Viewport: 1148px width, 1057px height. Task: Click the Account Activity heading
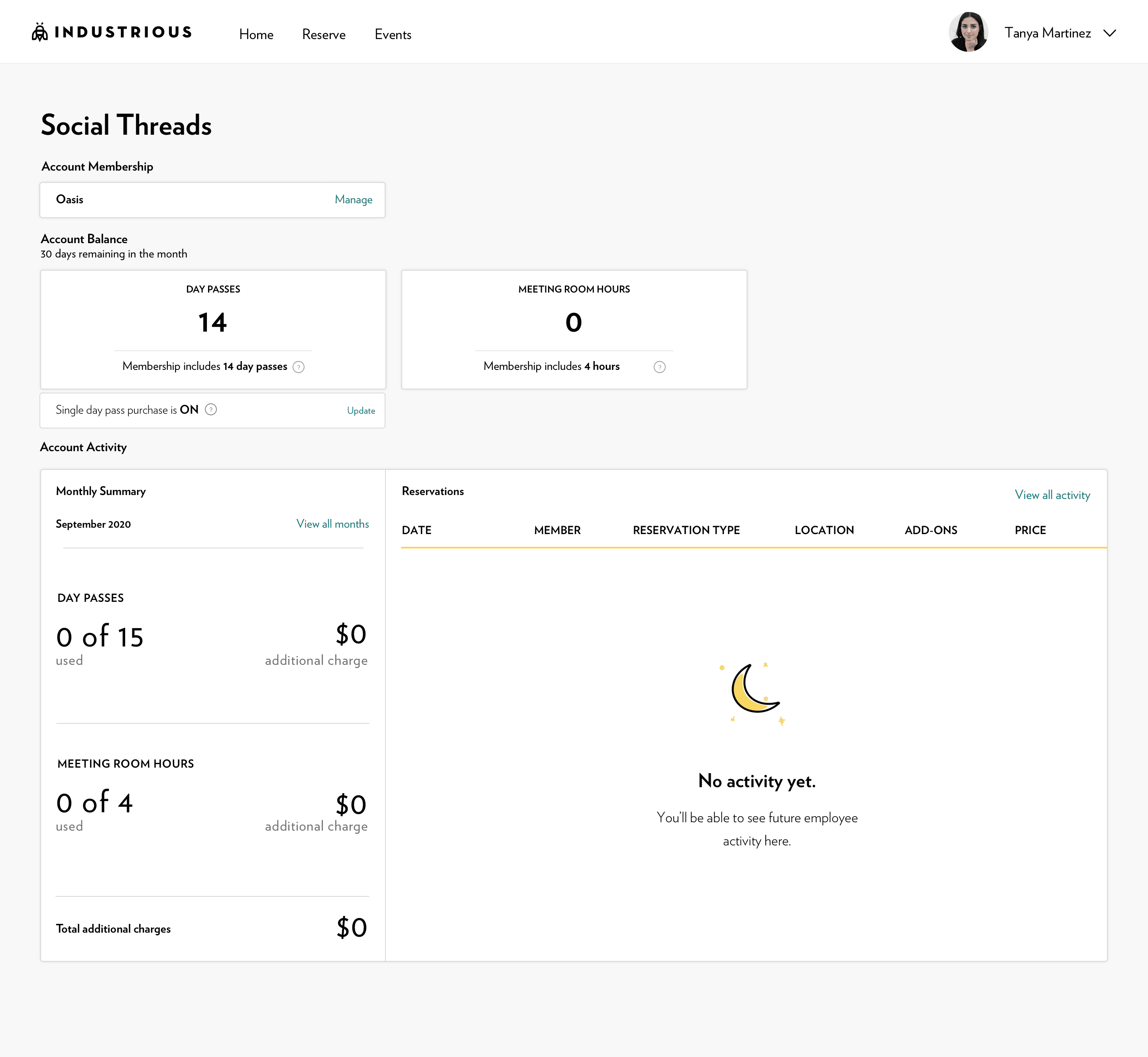click(x=84, y=447)
